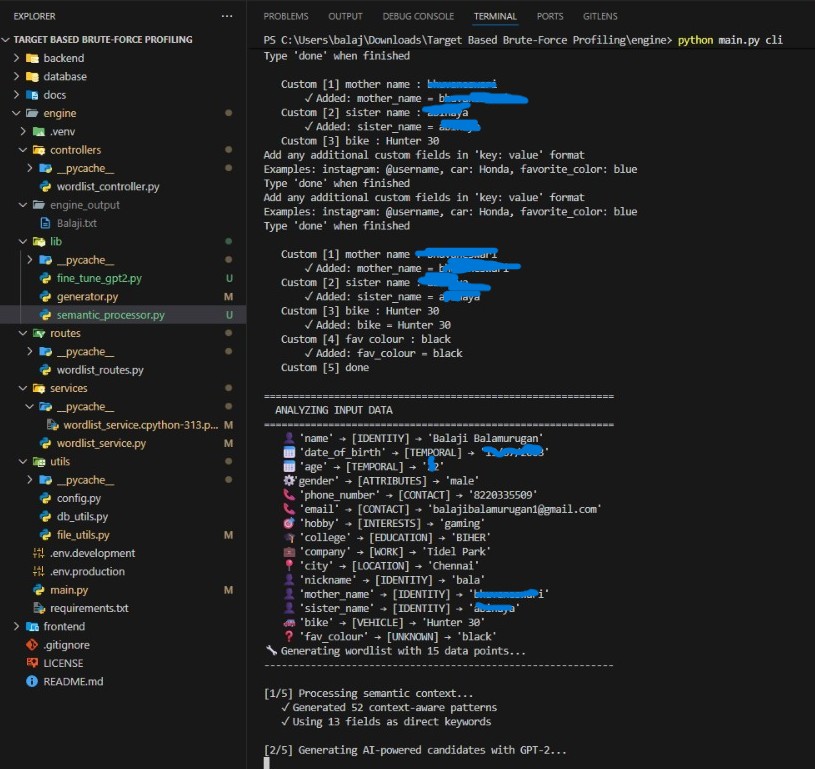815x769 pixels.
Task: Click the LICENSE certificate icon
Action: click(32, 663)
